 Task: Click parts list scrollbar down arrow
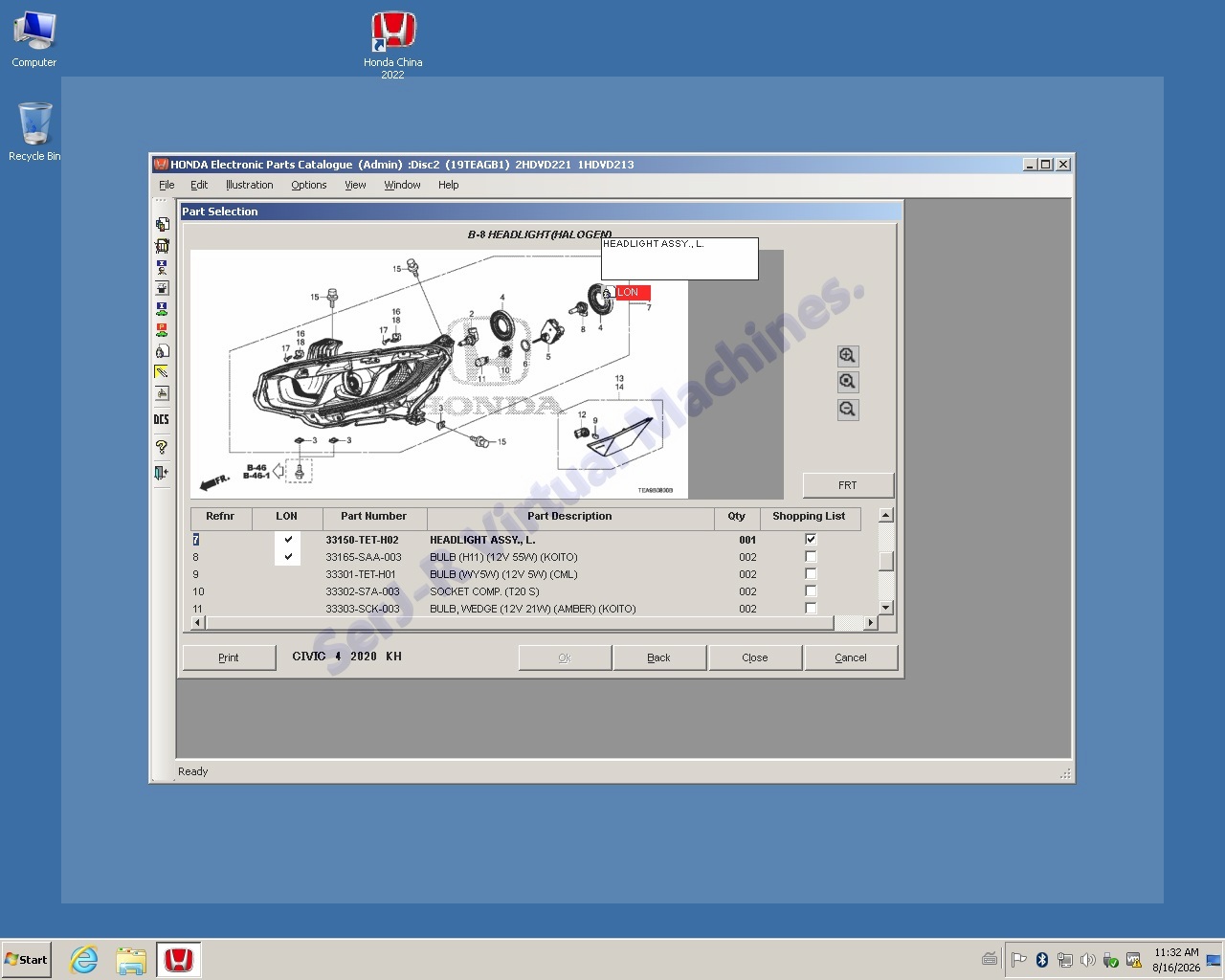pos(886,608)
